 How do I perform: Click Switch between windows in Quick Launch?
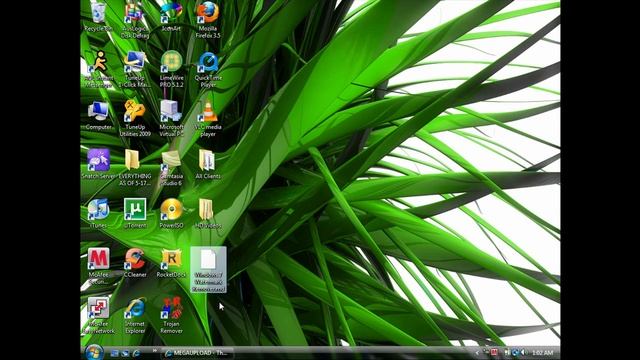point(125,353)
